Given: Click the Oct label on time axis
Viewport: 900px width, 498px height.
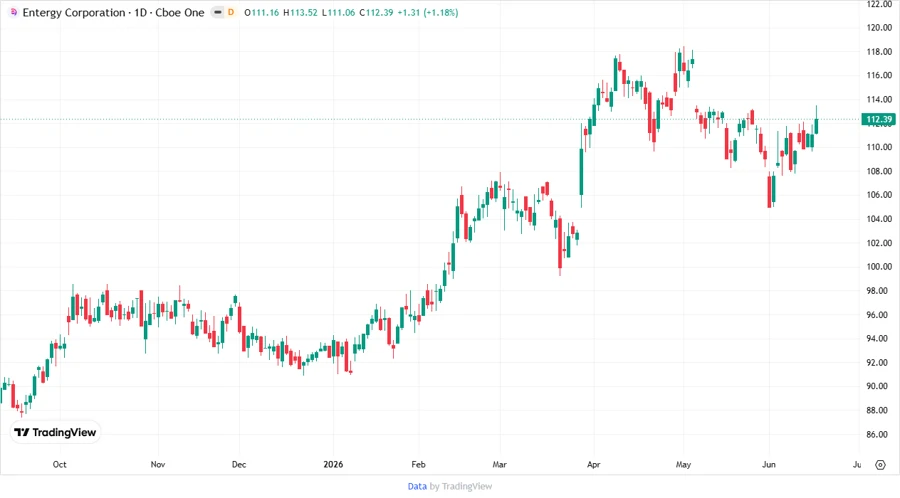Looking at the screenshot, I should (59, 464).
